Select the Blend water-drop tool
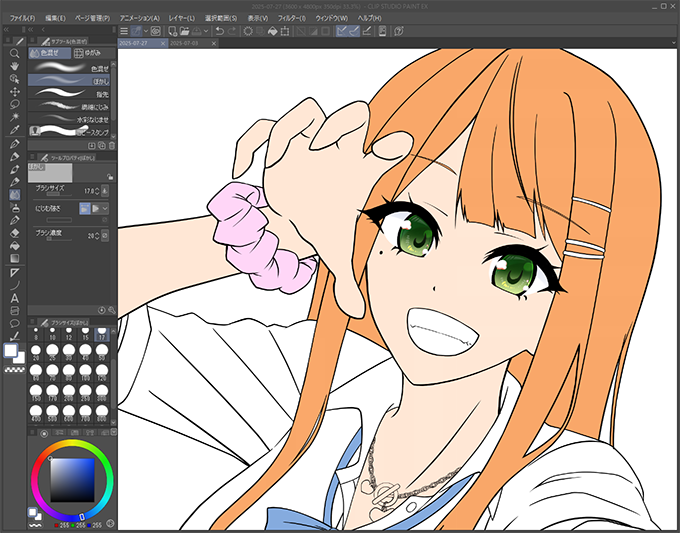The height and width of the screenshot is (533, 680). pyautogui.click(x=14, y=194)
